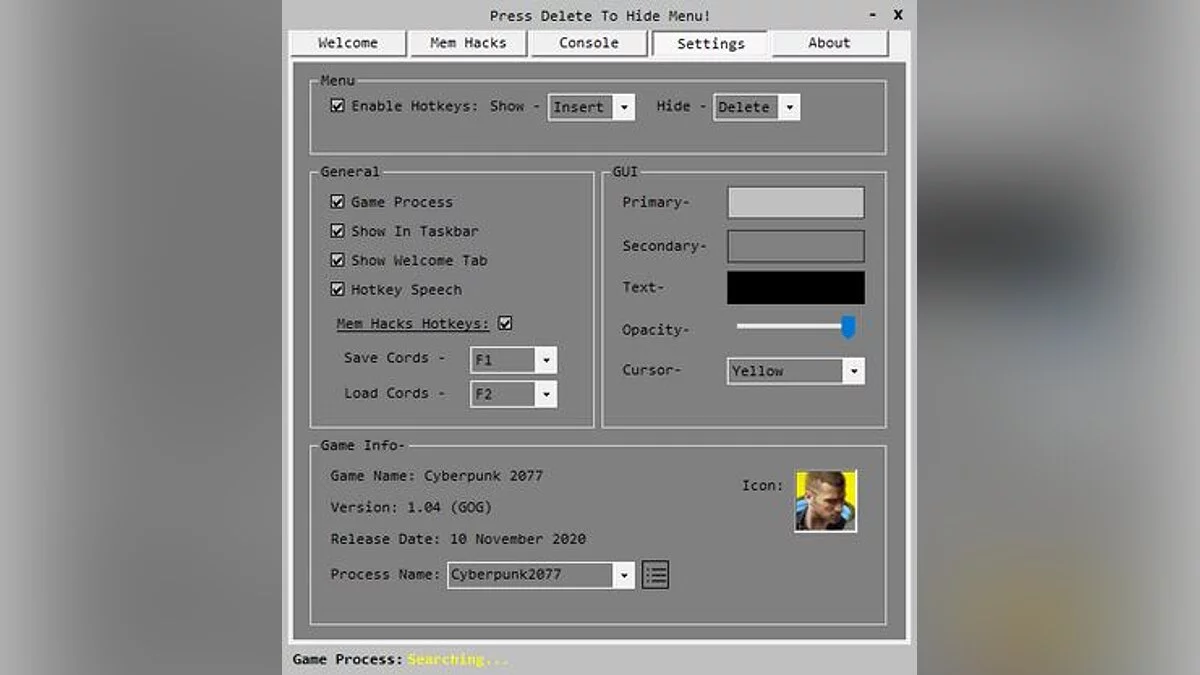Open the process list icon button
Screen dimensions: 1200x675
tap(655, 574)
